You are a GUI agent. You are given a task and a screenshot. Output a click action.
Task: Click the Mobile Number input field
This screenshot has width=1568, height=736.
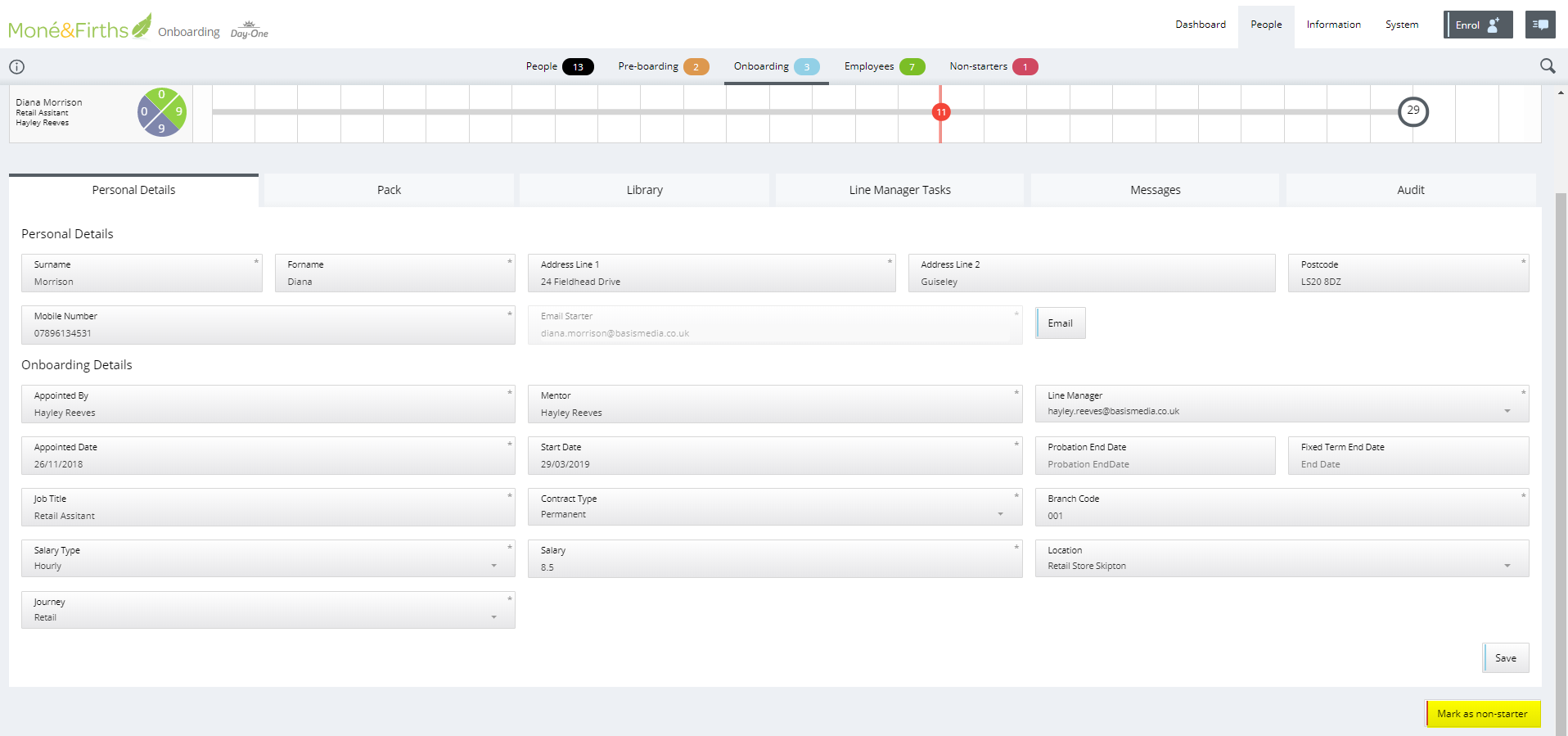coord(268,333)
